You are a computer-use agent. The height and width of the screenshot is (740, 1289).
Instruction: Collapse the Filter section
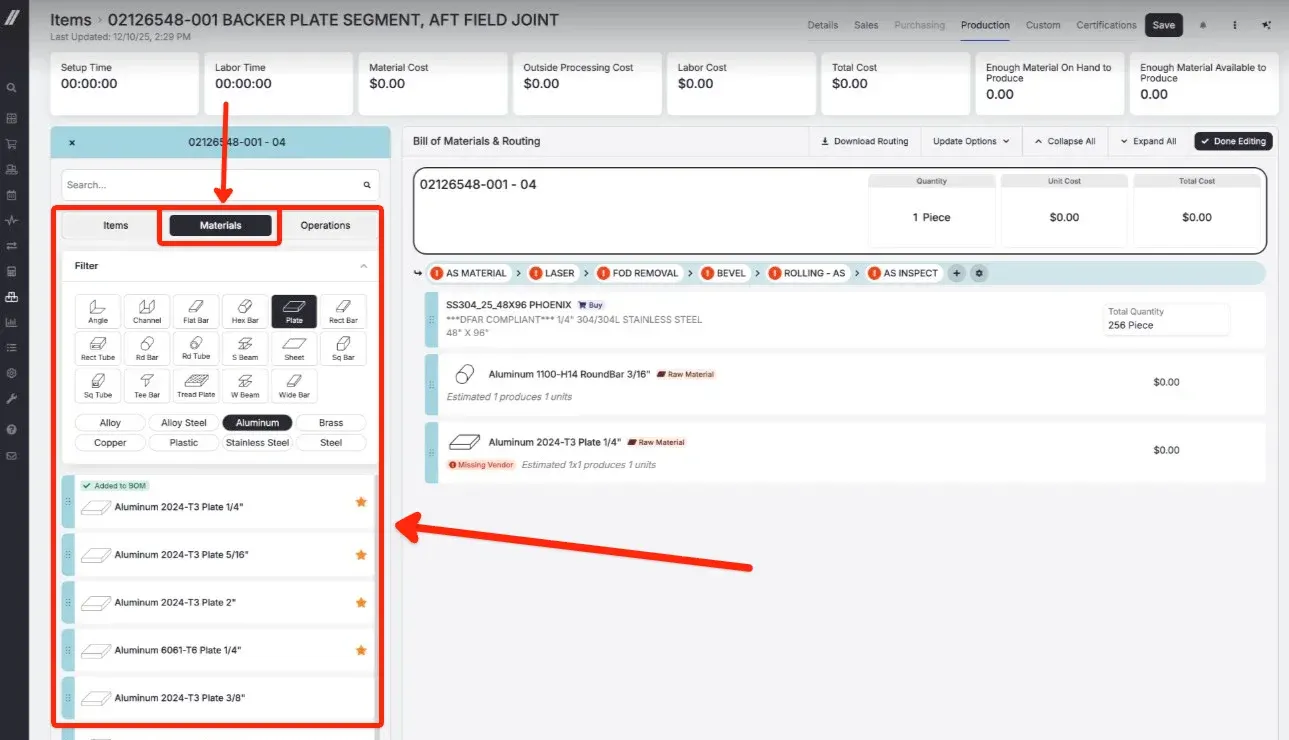pos(363,265)
